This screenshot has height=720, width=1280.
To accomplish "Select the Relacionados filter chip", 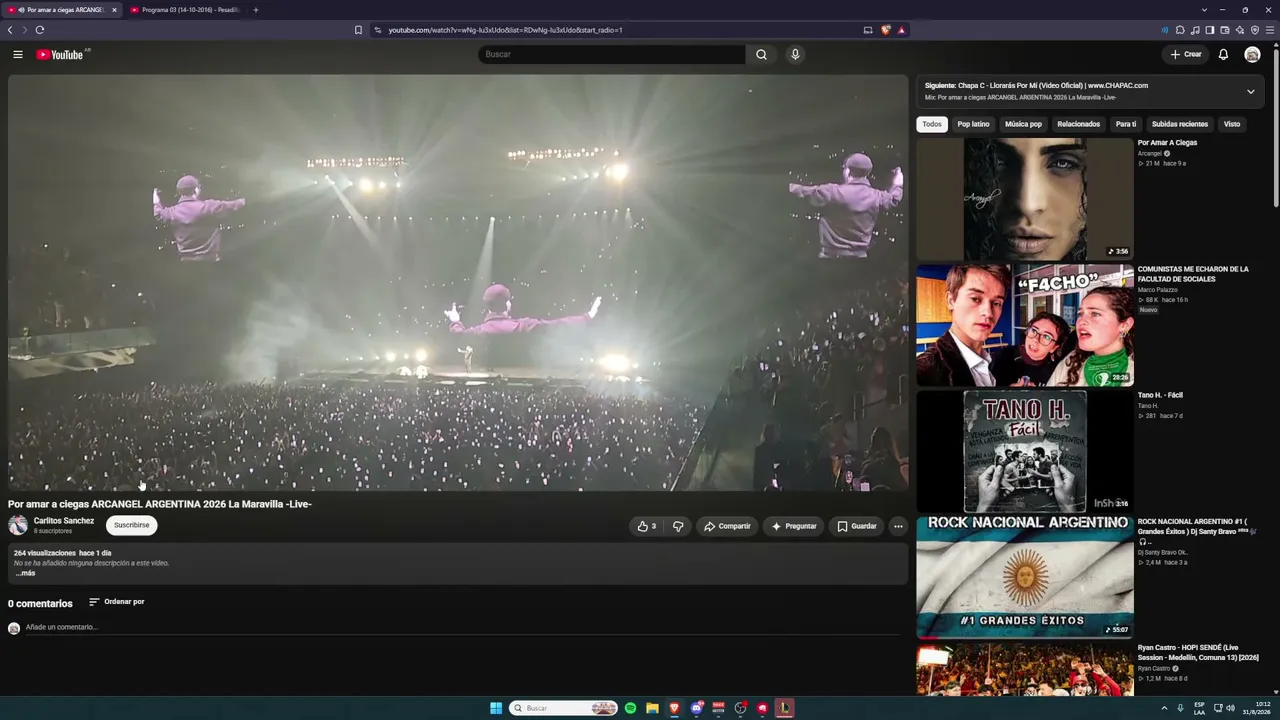I will [x=1078, y=124].
